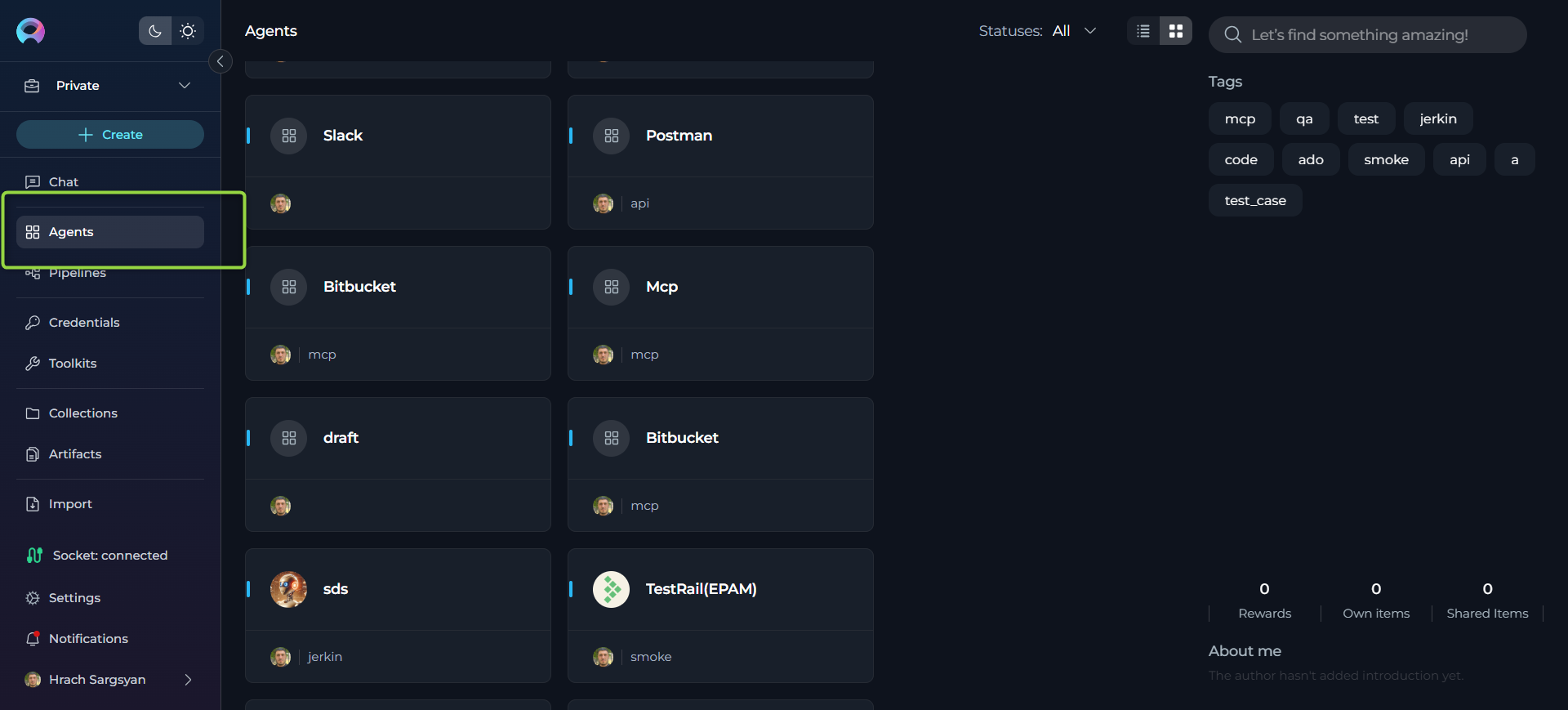Image resolution: width=1568 pixels, height=710 pixels.
Task: Open the Postman agent card
Action: 720,162
